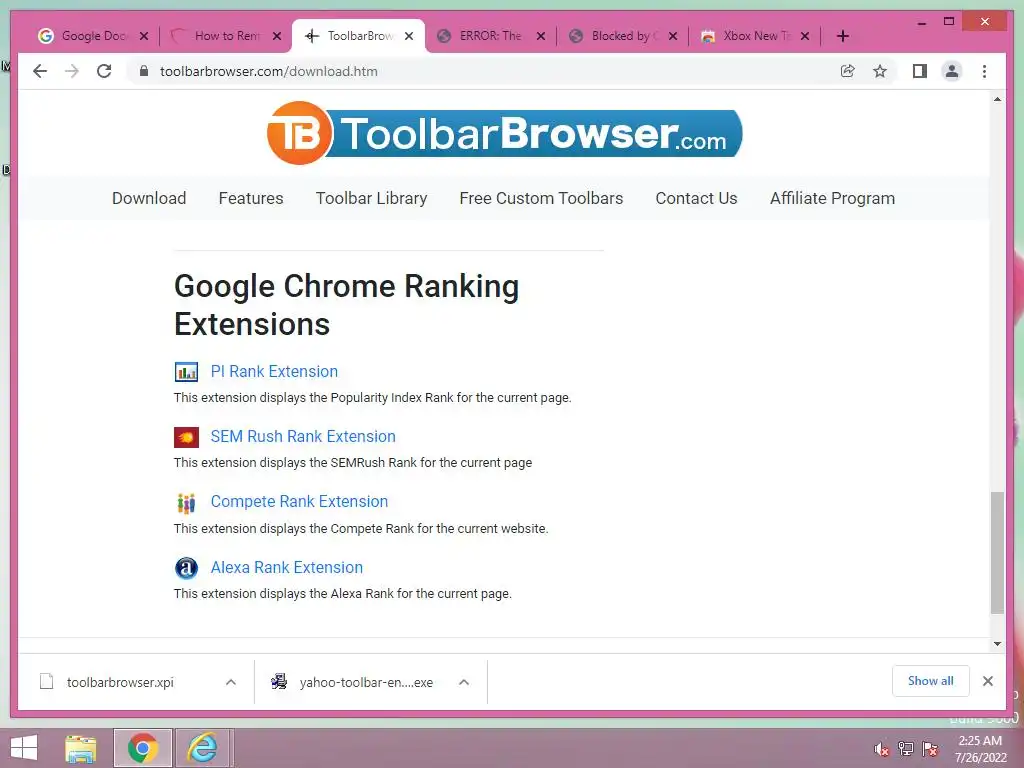Viewport: 1024px width, 768px height.
Task: Click the muted volume tray icon
Action: tap(881, 748)
